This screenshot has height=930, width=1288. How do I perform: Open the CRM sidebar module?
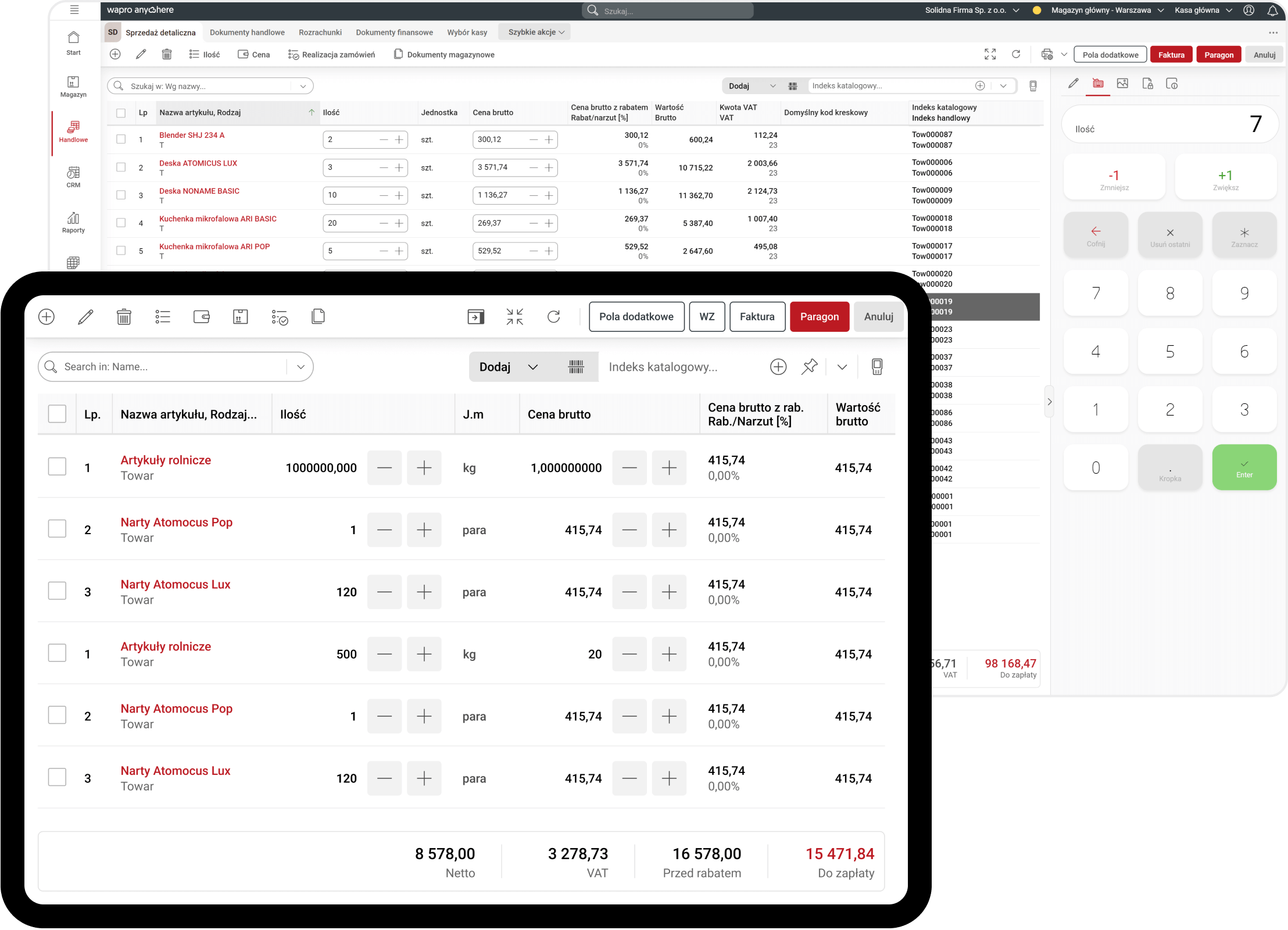73,177
